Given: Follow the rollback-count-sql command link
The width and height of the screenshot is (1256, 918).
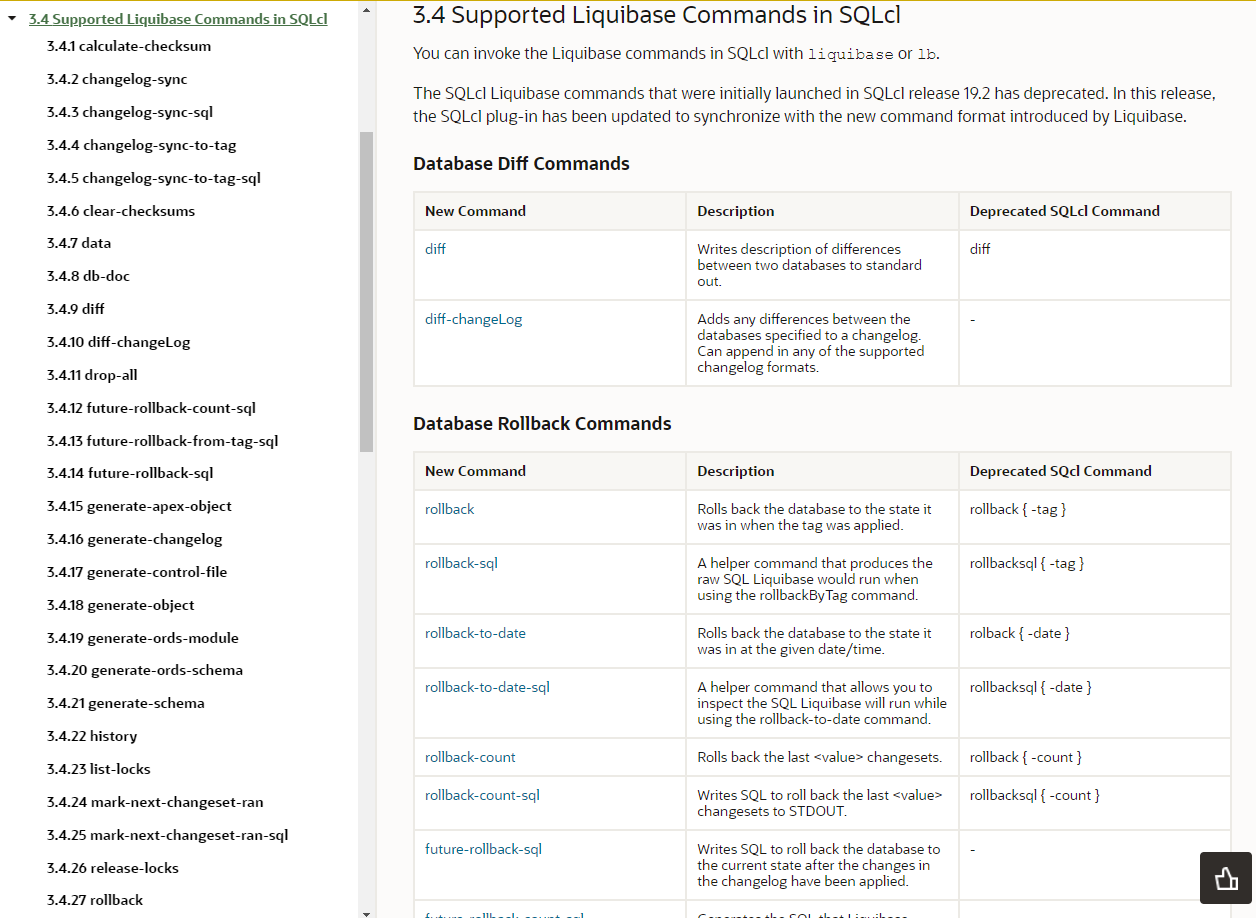Looking at the screenshot, I should (482, 795).
